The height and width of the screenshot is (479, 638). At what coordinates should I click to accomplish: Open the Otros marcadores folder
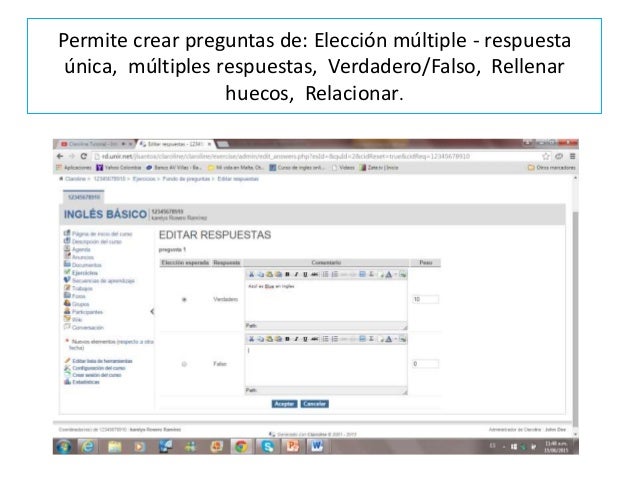pyautogui.click(x=552, y=168)
